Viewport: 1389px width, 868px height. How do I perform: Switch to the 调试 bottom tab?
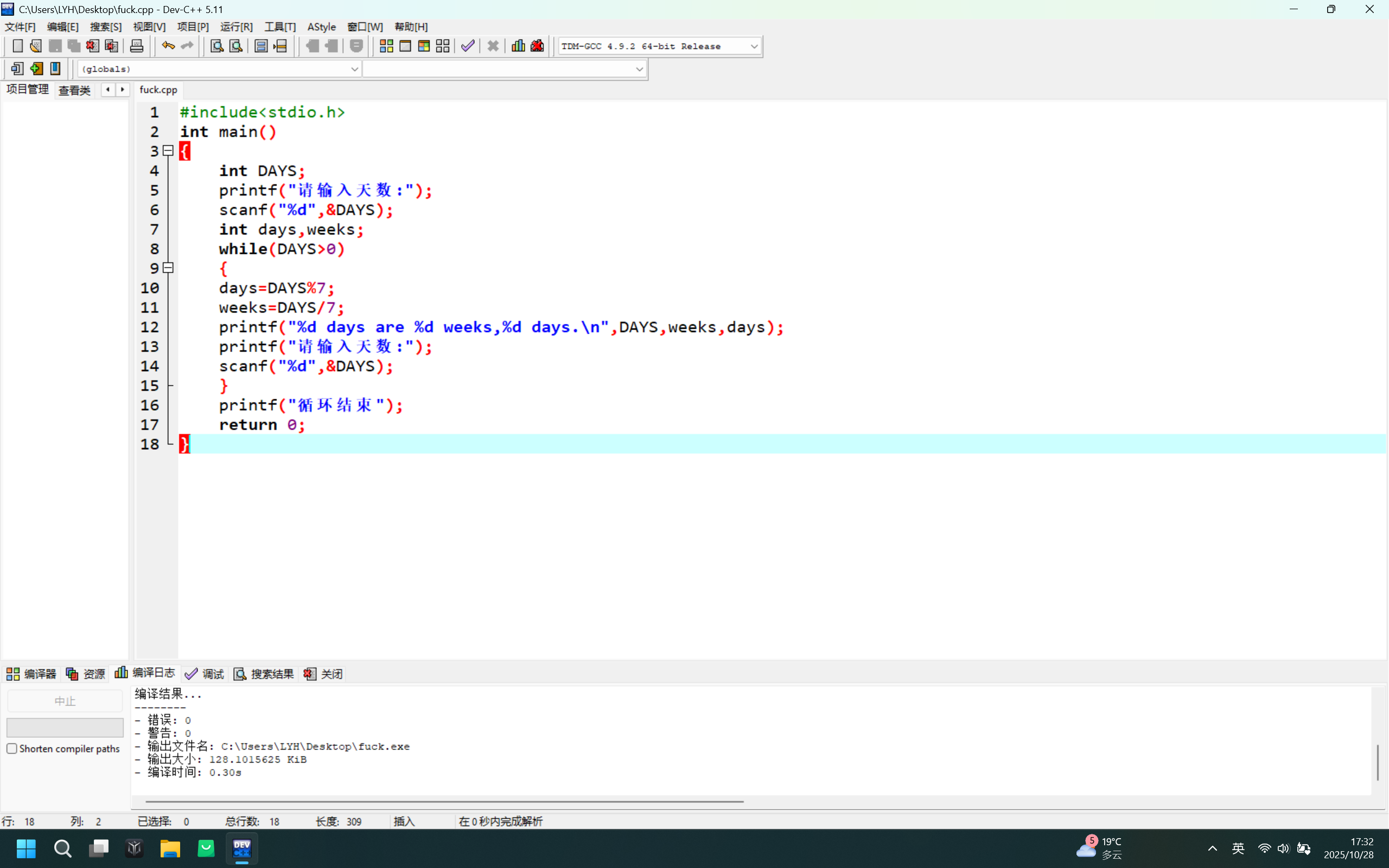click(x=205, y=674)
